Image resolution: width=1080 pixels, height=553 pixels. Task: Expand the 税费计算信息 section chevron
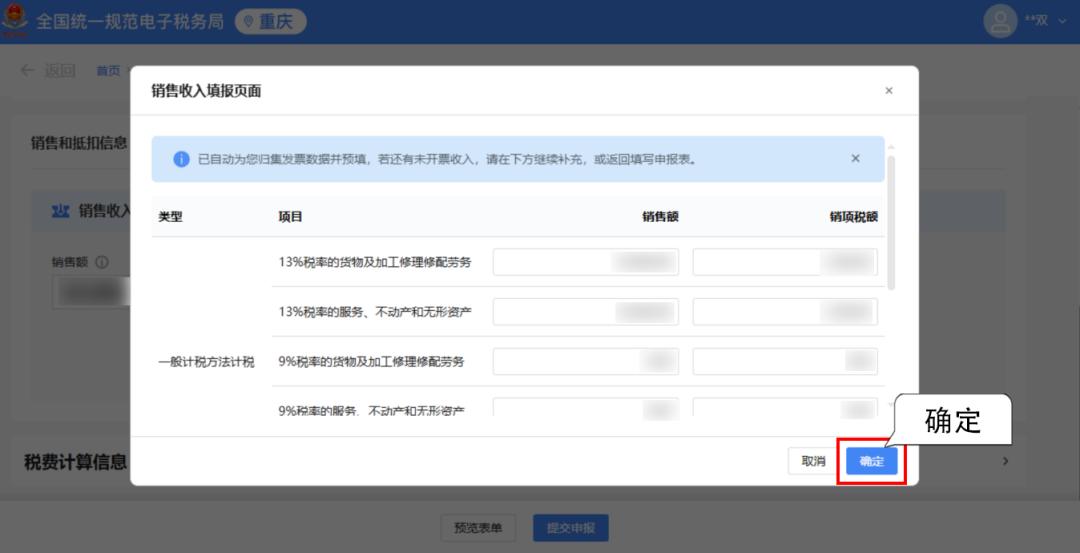1005,461
